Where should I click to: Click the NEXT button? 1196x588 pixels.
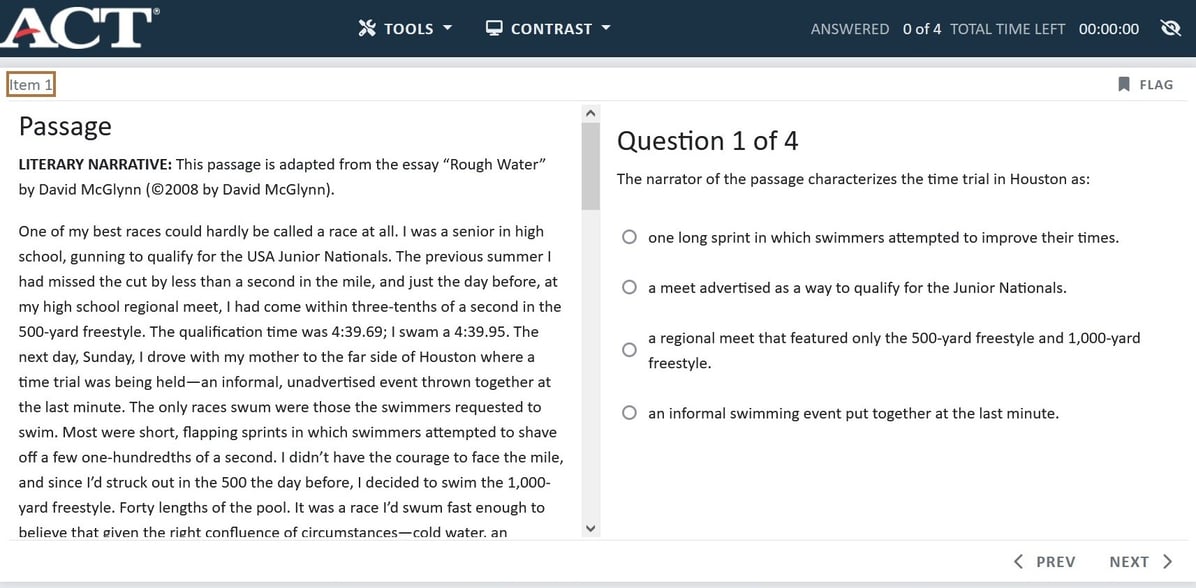(1130, 561)
